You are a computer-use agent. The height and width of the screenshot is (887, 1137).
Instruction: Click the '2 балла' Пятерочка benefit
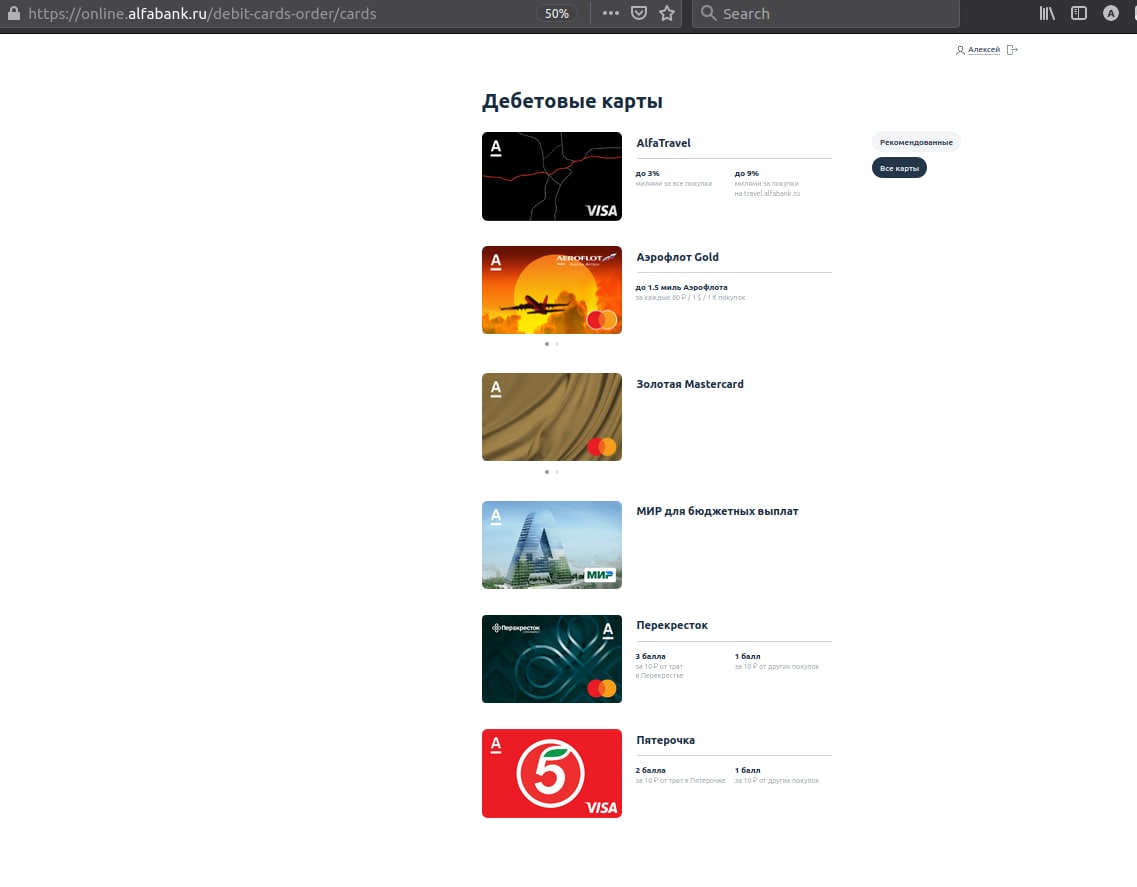[x=650, y=770]
